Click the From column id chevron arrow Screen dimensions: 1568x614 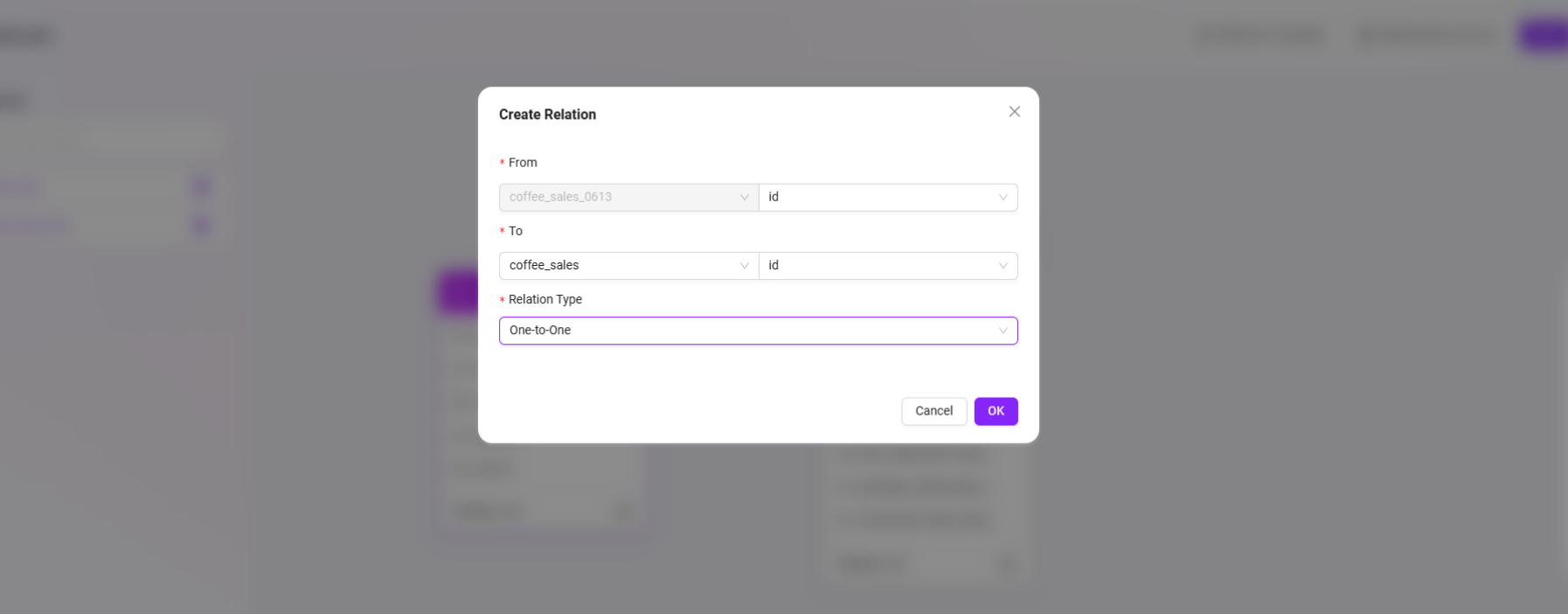(x=1003, y=198)
